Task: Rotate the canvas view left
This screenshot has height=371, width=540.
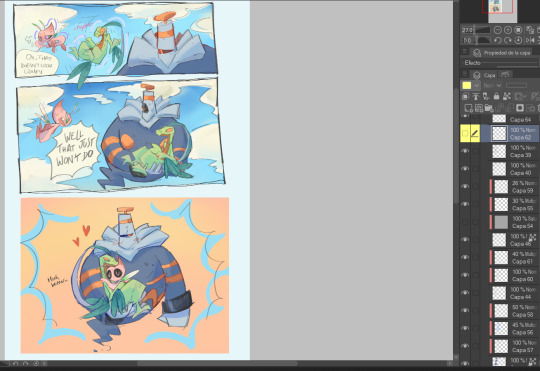Action: click(x=497, y=40)
